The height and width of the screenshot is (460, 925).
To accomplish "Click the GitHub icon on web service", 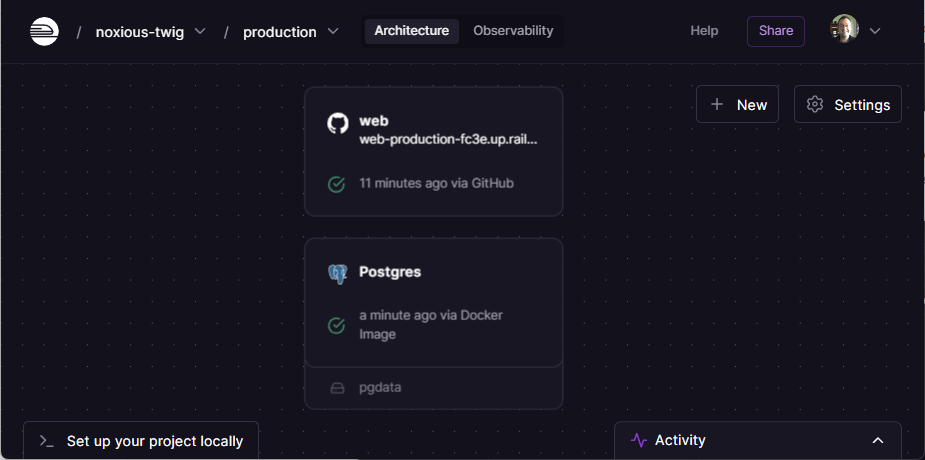I will (338, 123).
